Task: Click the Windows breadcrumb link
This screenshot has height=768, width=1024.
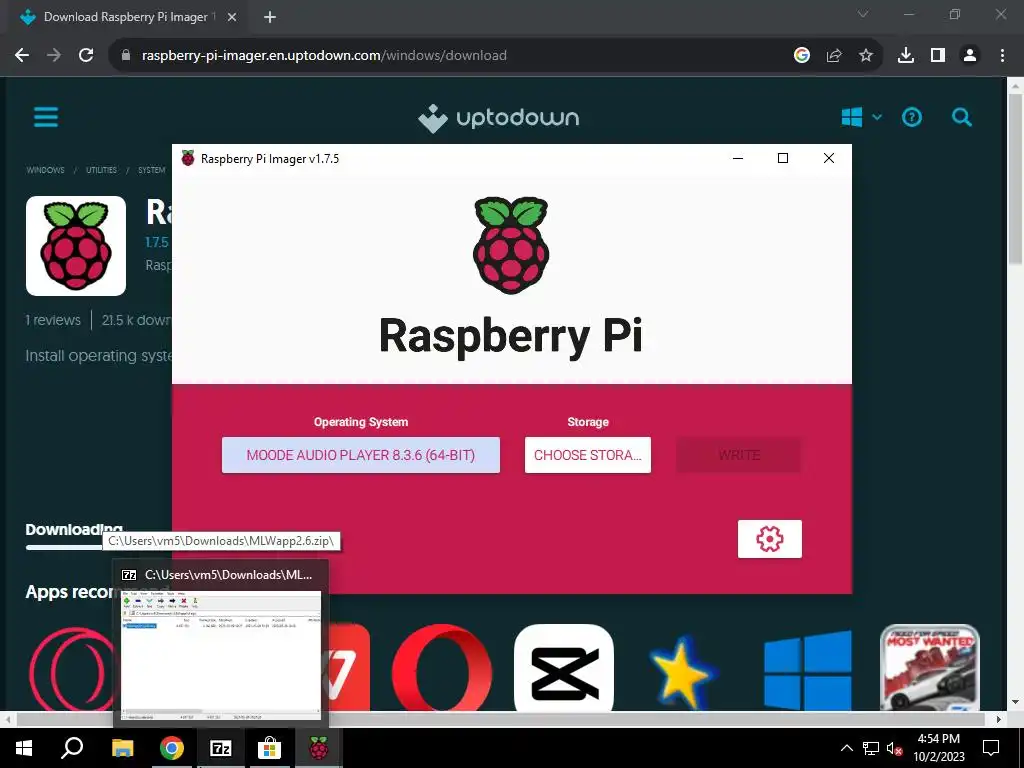Action: [45, 170]
